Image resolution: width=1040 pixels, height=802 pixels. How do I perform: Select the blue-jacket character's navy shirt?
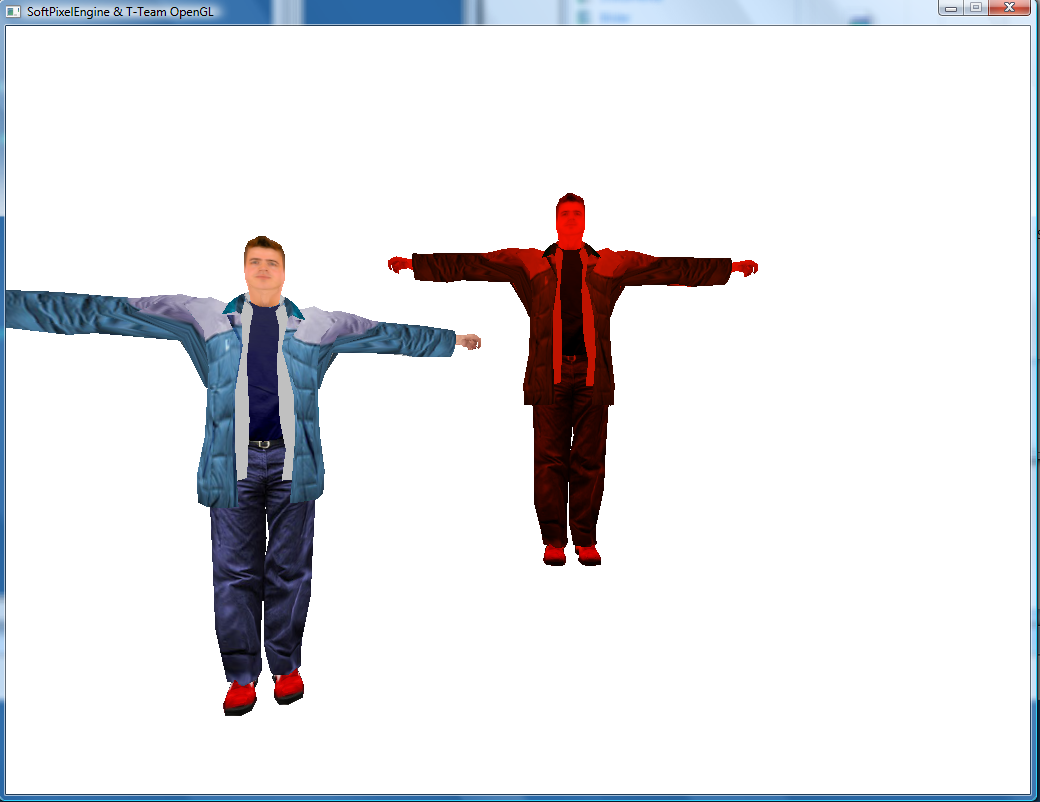(265, 370)
